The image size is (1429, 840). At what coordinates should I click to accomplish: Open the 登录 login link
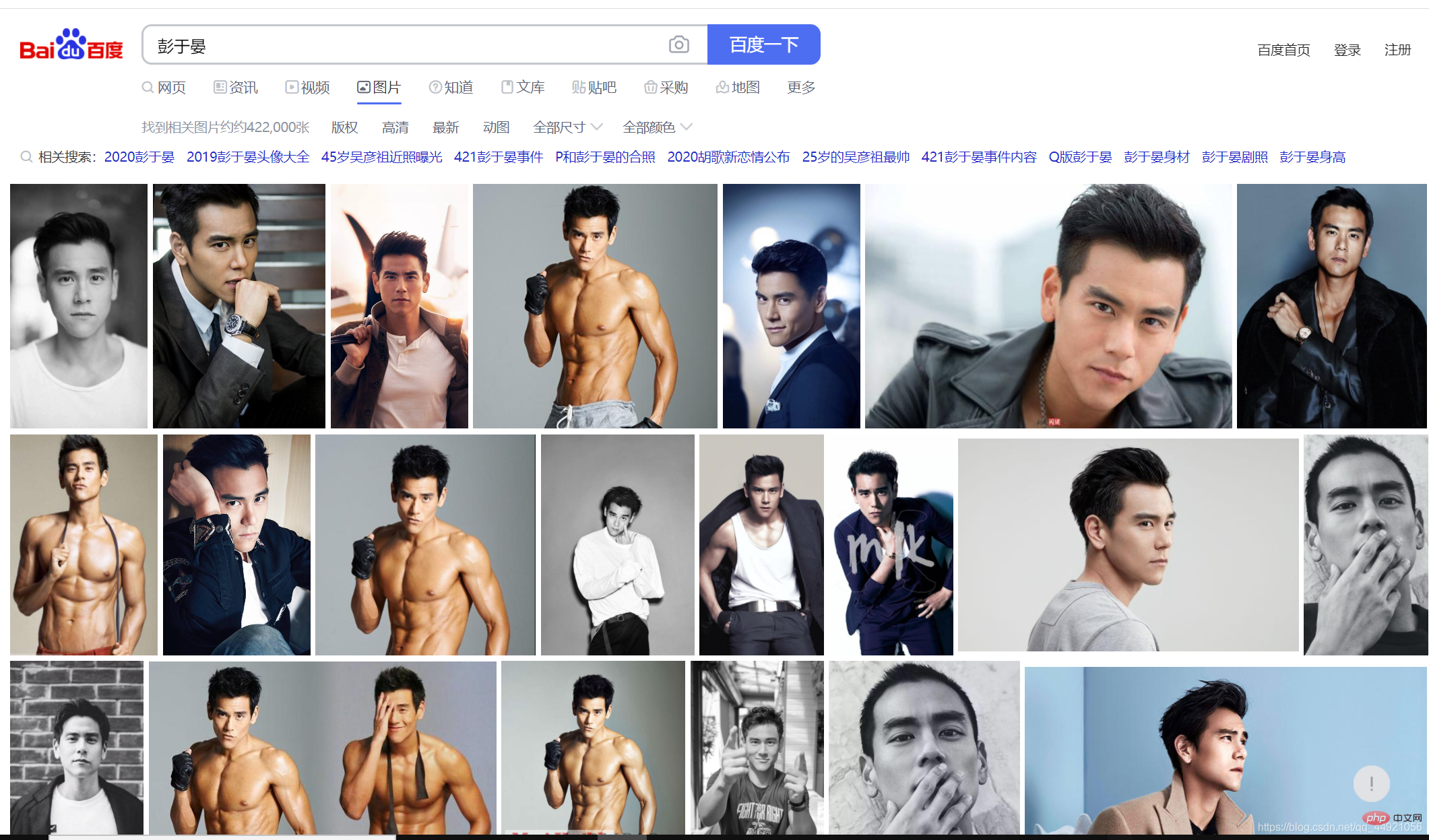(x=1347, y=50)
